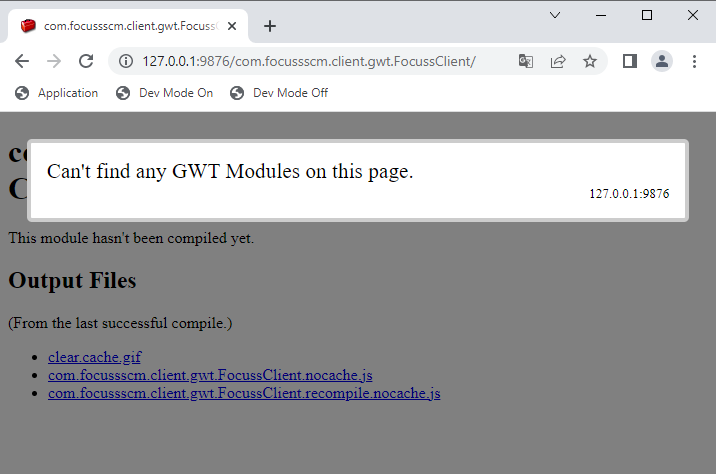
Task: Open the Google Translate icon
Action: [x=526, y=61]
